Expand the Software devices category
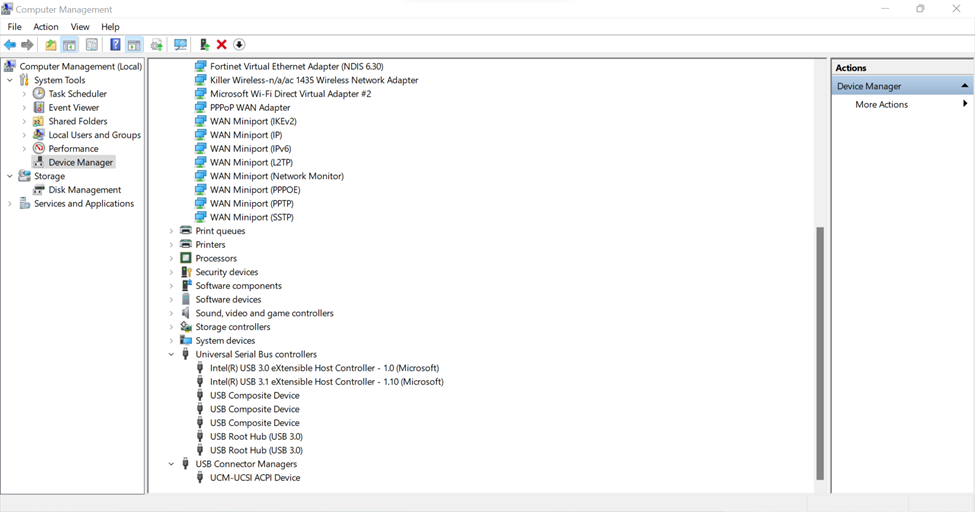975x512 pixels. coord(171,299)
